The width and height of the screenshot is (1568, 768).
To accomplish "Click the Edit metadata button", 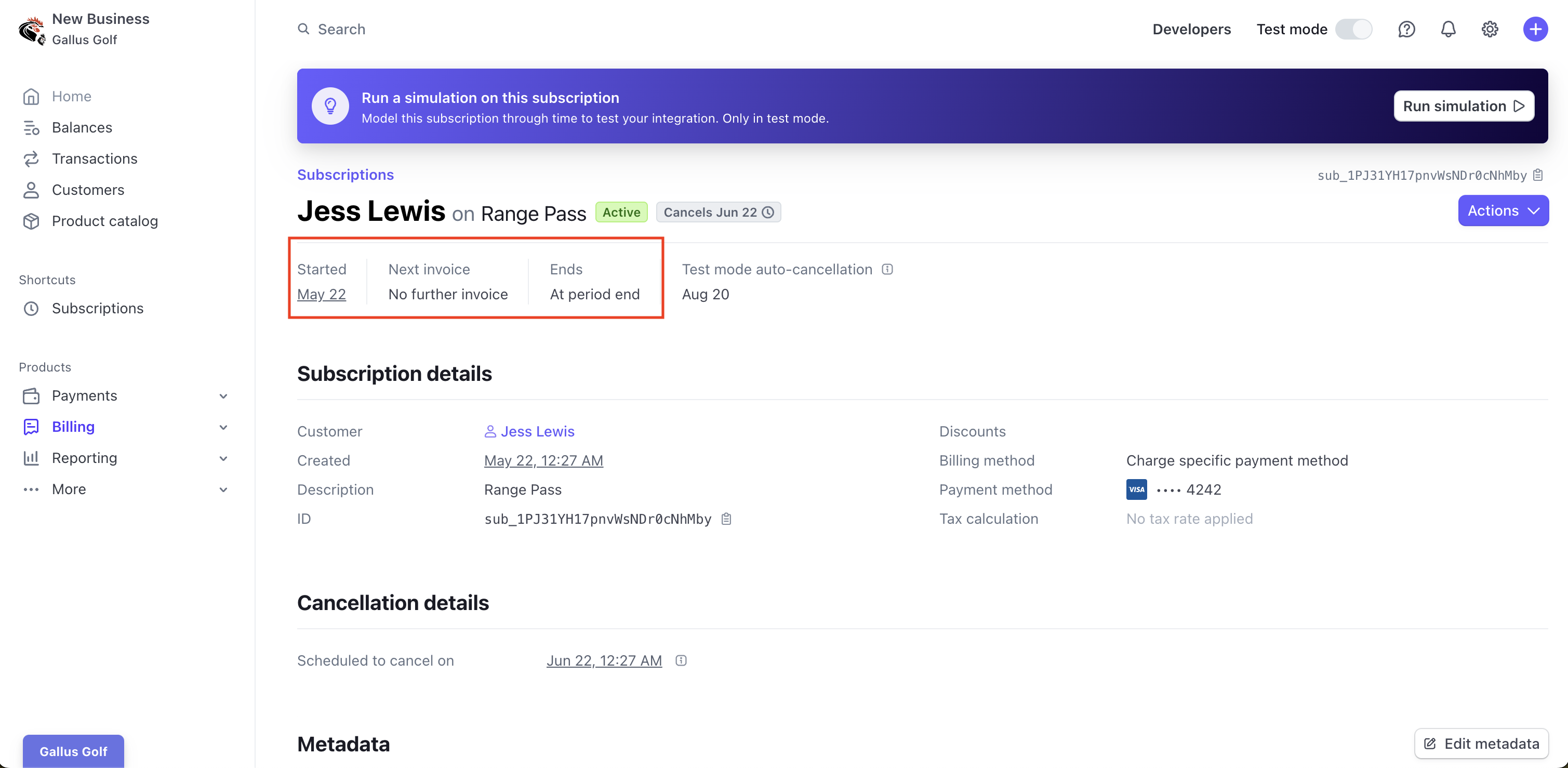I will tap(1482, 744).
